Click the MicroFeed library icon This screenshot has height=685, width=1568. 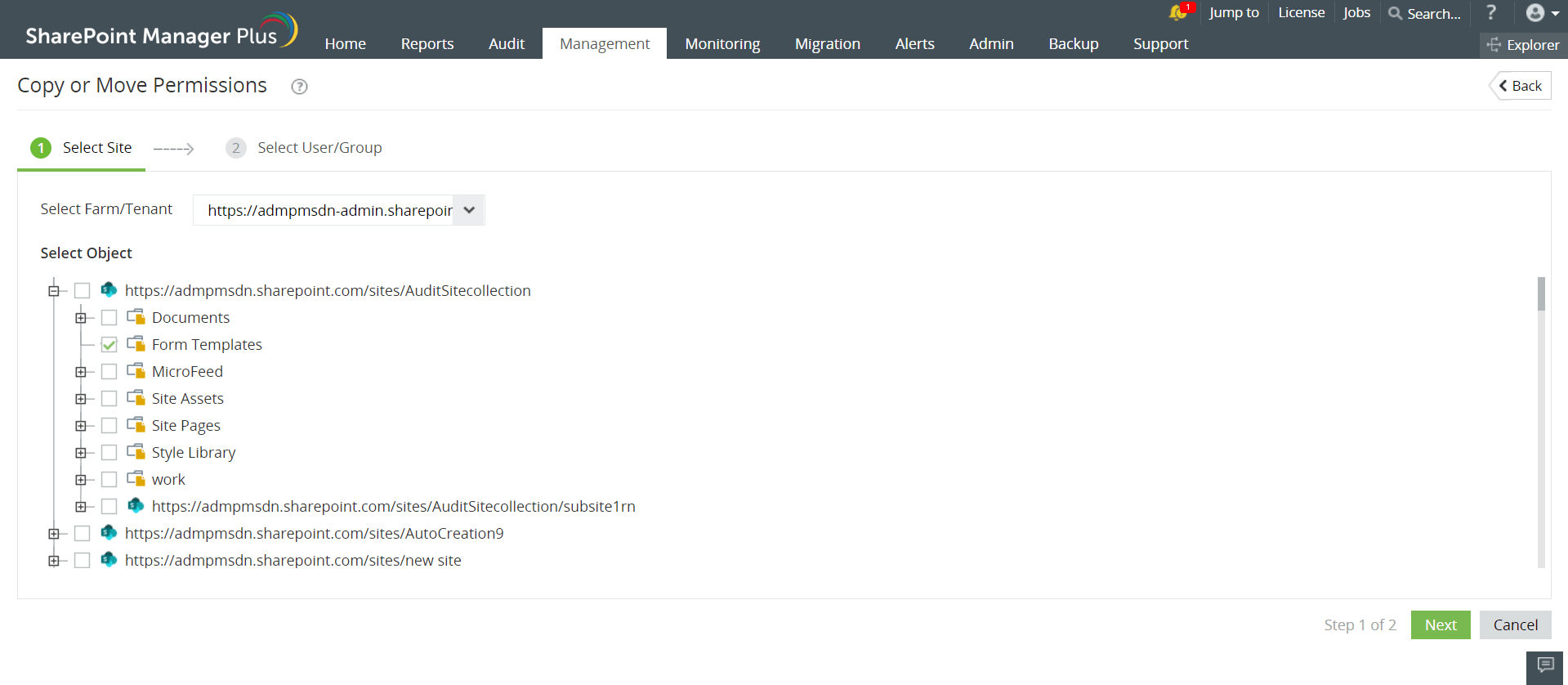[136, 370]
